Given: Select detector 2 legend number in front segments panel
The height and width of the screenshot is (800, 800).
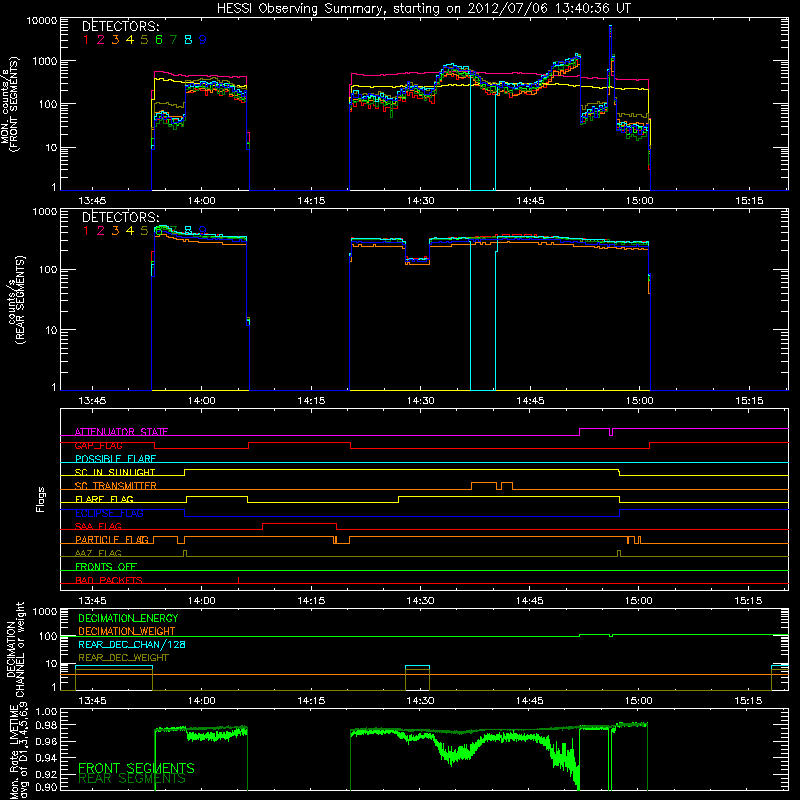Looking at the screenshot, I should (101, 40).
